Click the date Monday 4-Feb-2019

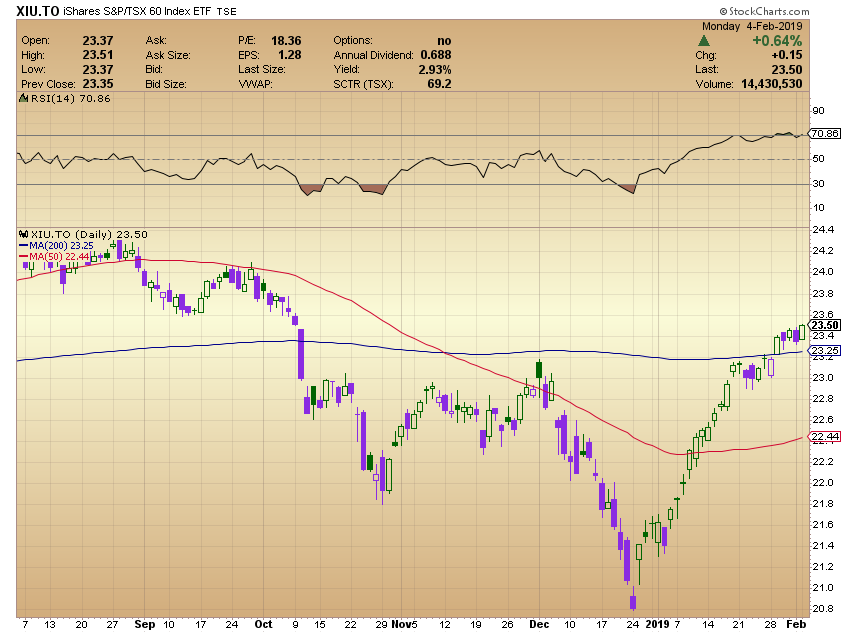[752, 26]
